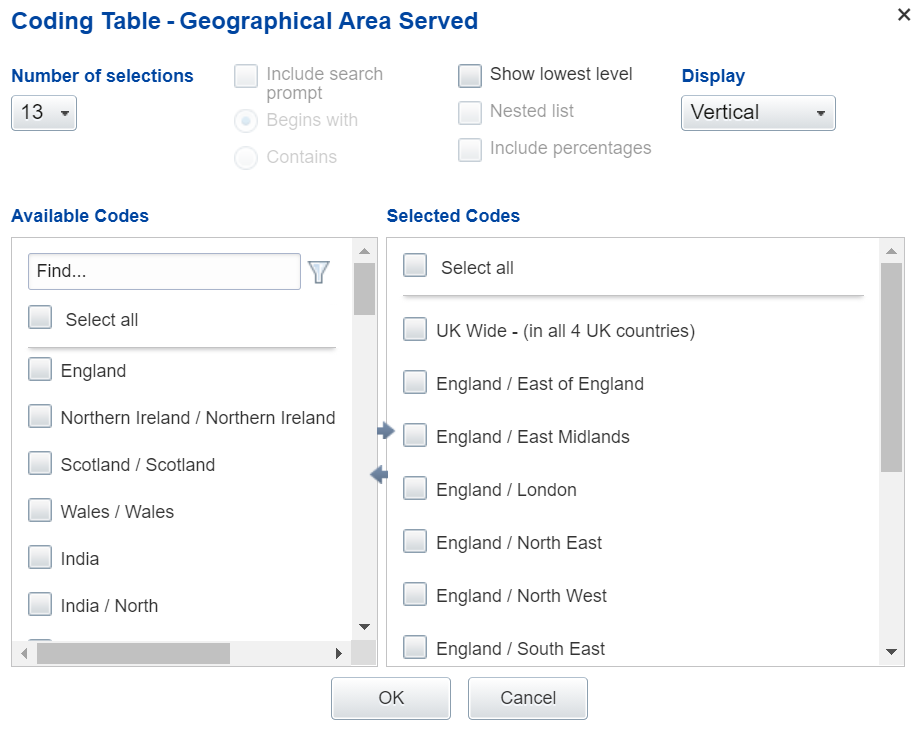Enable the Show lowest level checkbox
Viewport: 921px width, 730px height.
pos(470,75)
